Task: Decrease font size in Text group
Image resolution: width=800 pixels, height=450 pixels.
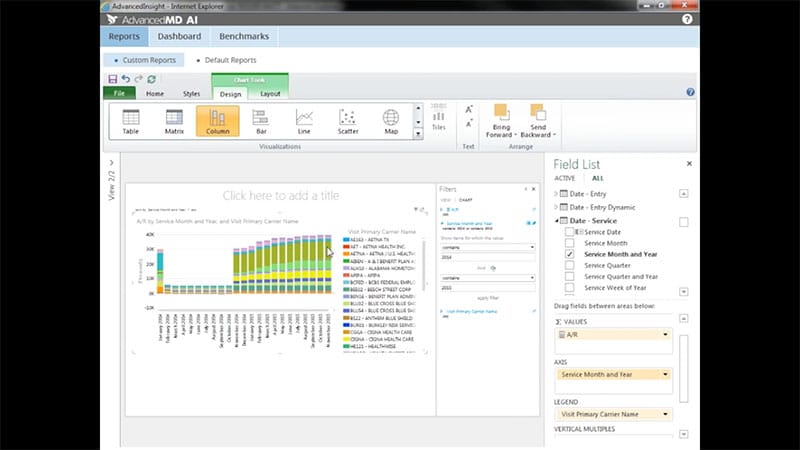Action: (468, 123)
